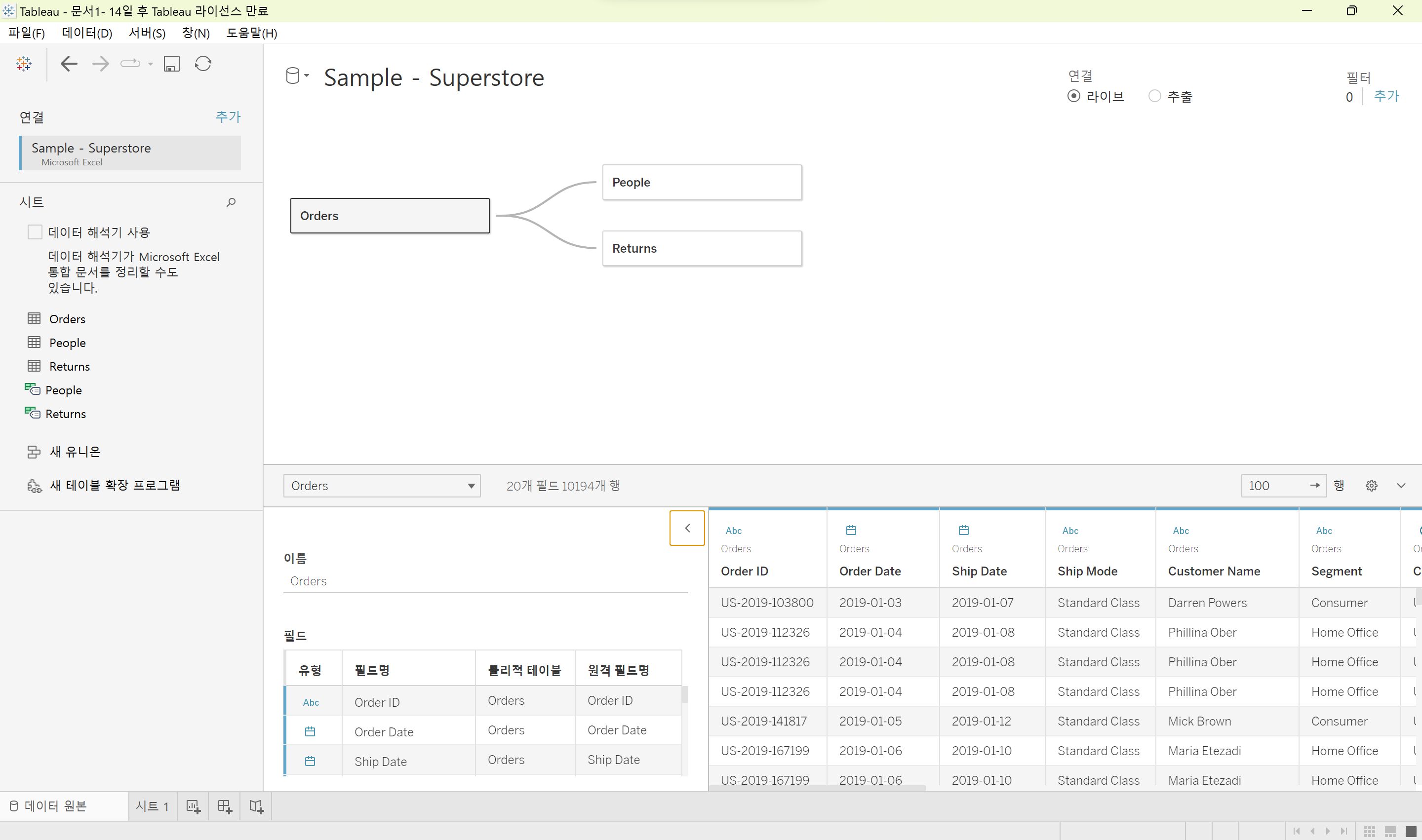Click show filmstrip icon in status bar
1422x840 pixels.
click(1390, 831)
